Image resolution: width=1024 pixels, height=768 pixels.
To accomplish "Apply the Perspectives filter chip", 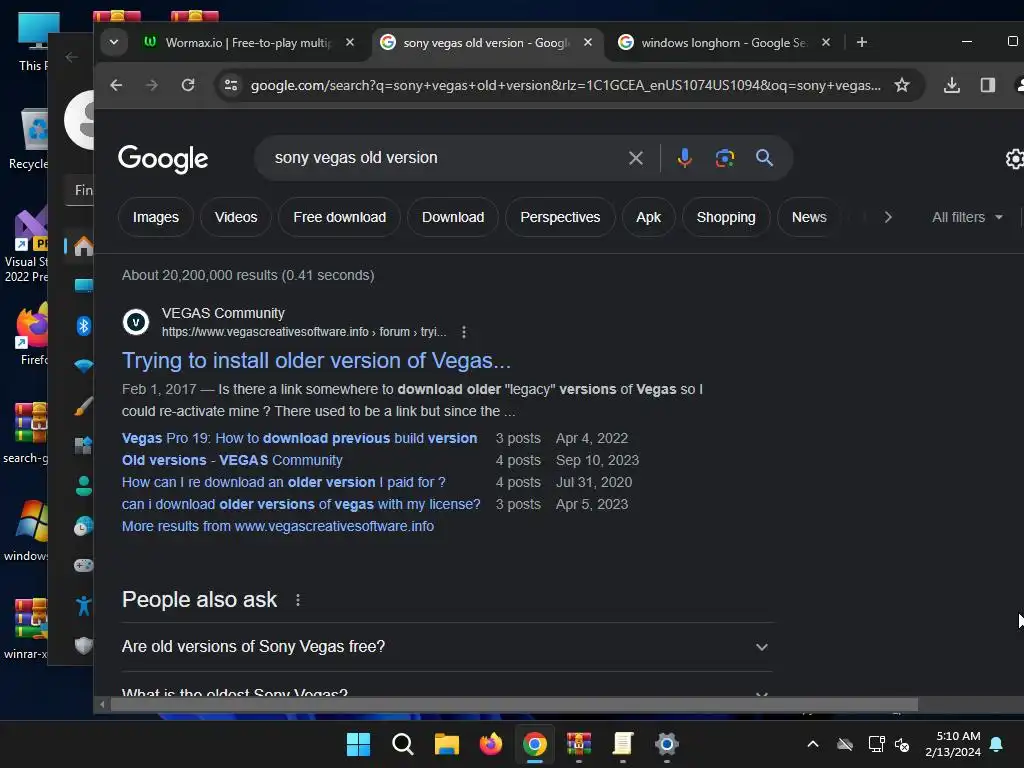I will pyautogui.click(x=560, y=217).
